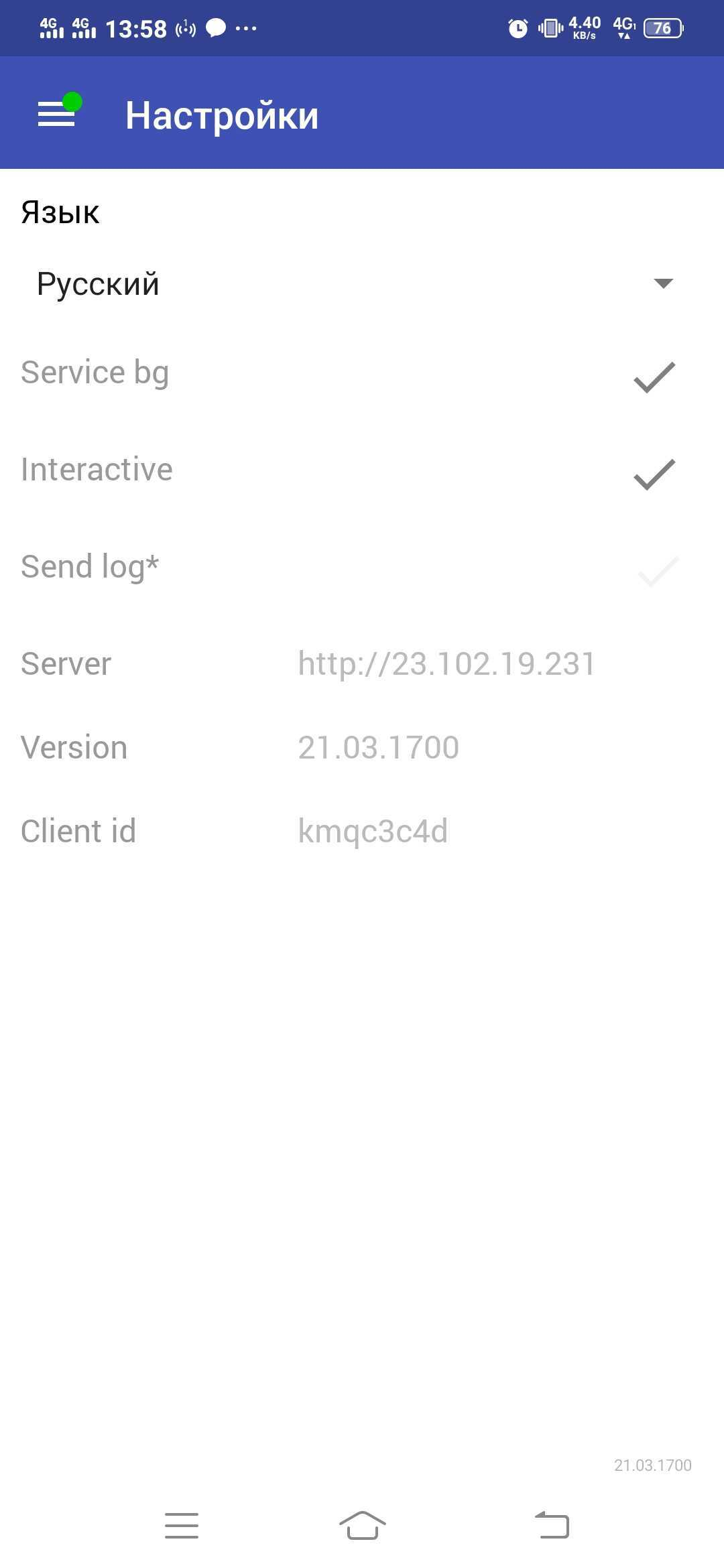Tap the Android home navigation icon

pos(362,1525)
